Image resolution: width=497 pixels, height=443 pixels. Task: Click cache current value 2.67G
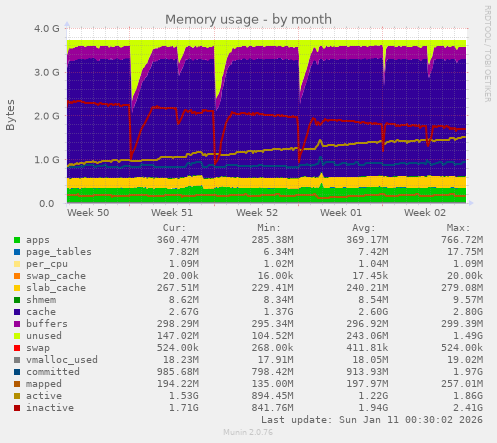point(184,312)
